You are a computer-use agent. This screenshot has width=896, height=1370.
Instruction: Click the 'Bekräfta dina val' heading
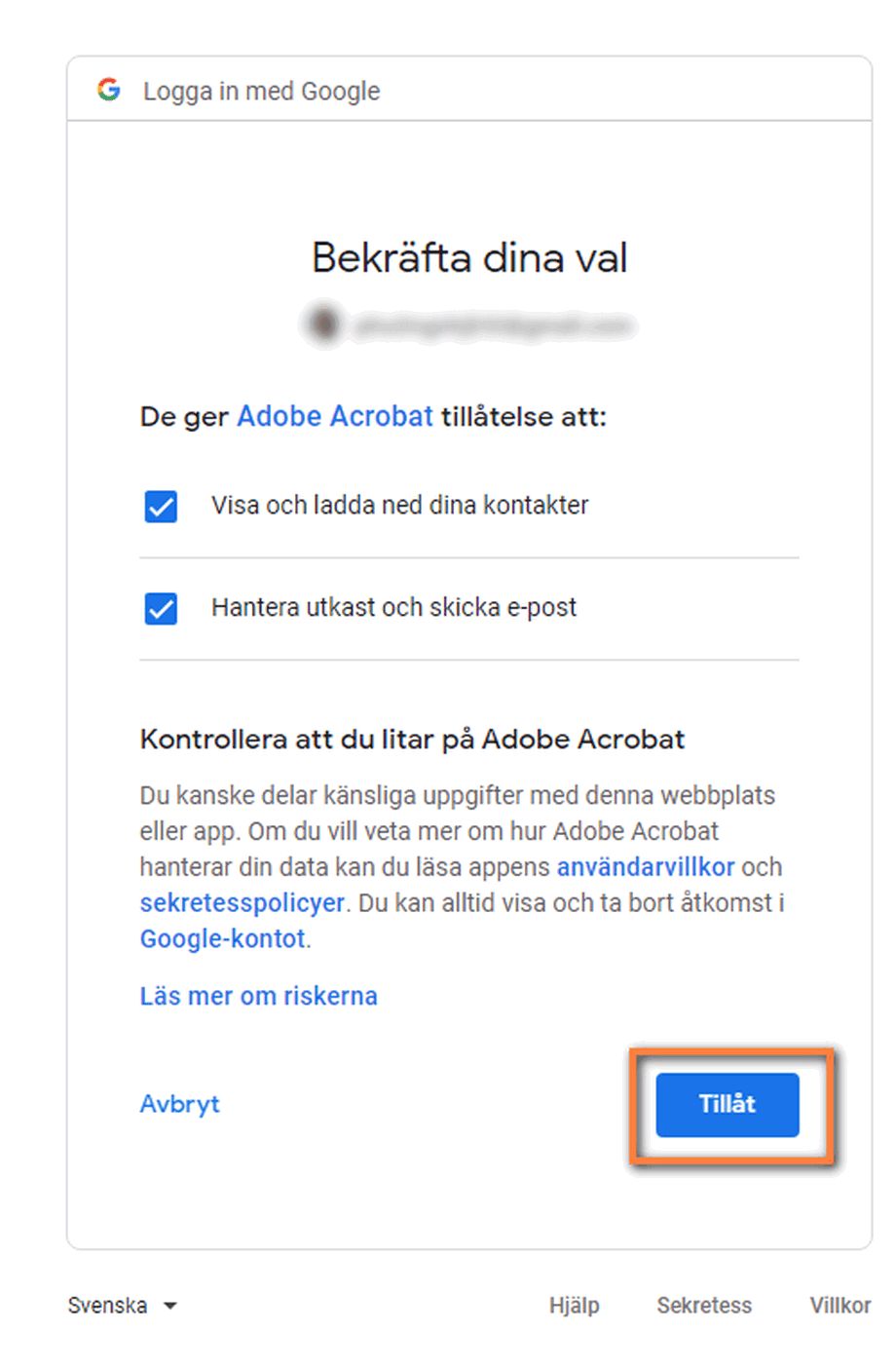[469, 258]
